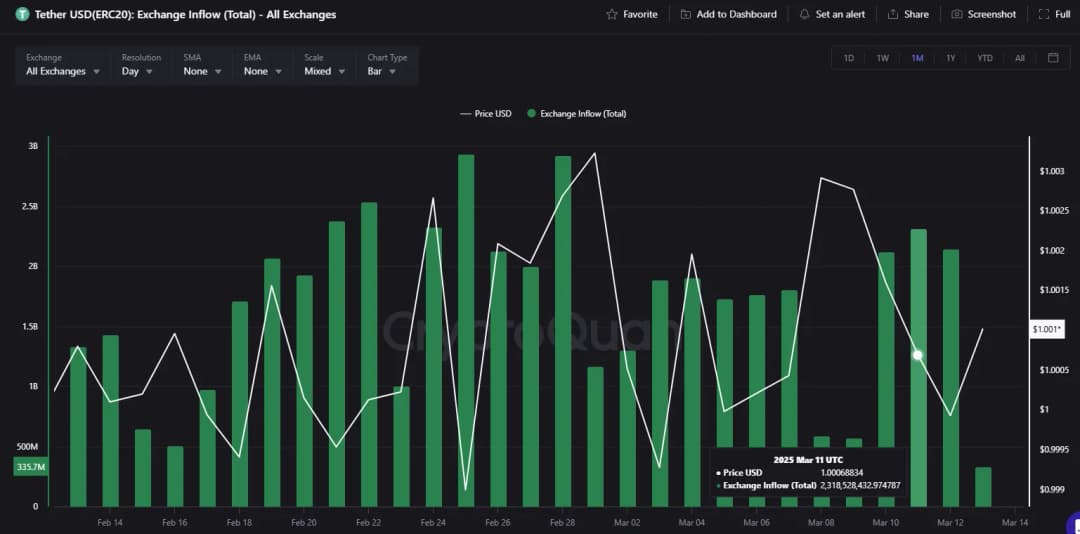The image size is (1080, 534).
Task: Select the 1W time range tab
Action: (883, 58)
